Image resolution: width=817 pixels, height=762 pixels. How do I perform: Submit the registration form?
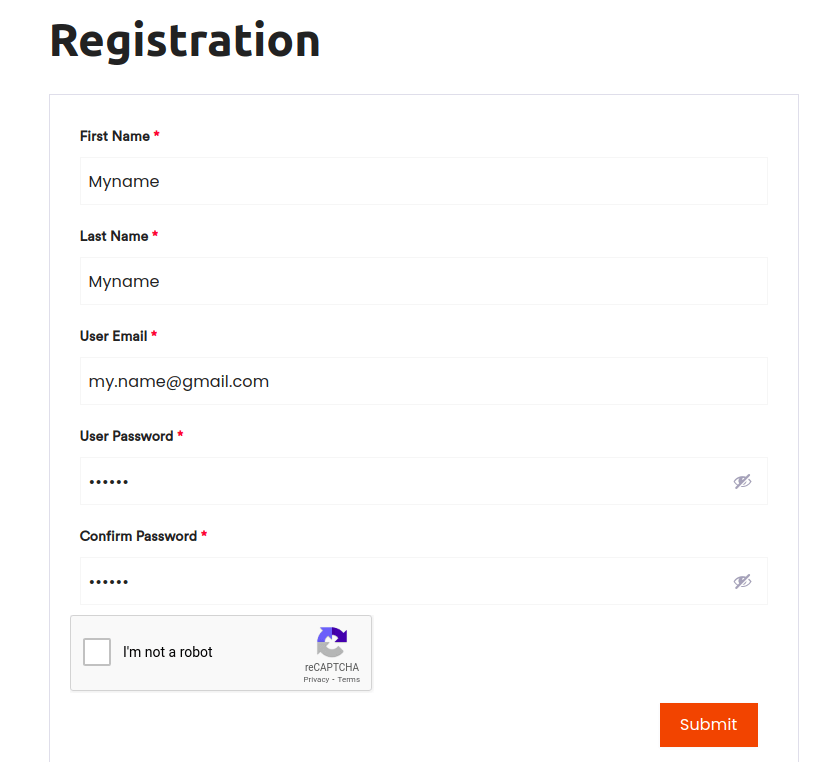709,724
